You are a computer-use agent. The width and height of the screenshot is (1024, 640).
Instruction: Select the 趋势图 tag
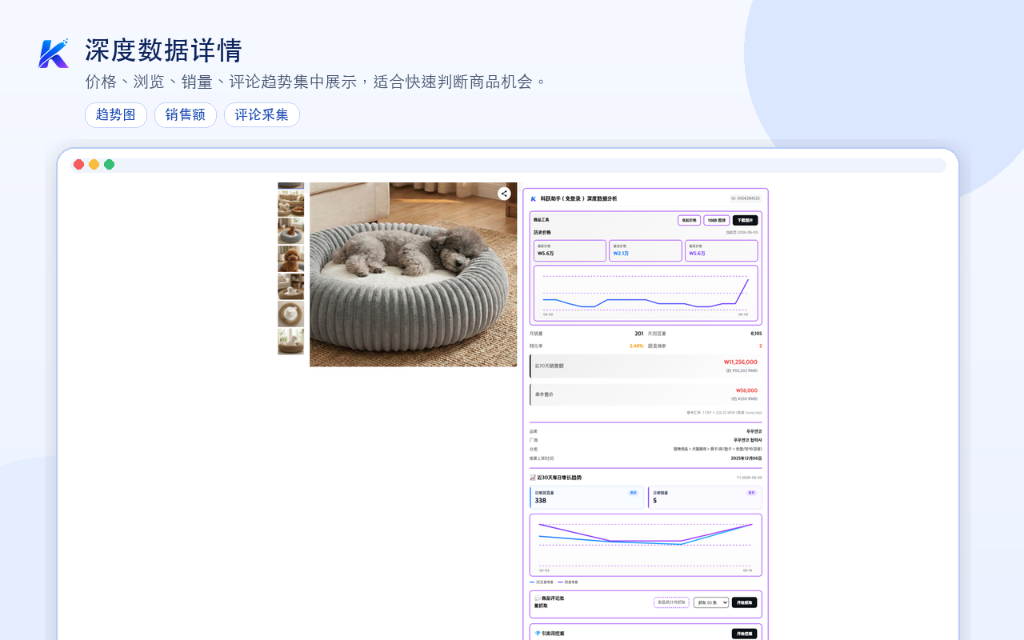[x=116, y=115]
